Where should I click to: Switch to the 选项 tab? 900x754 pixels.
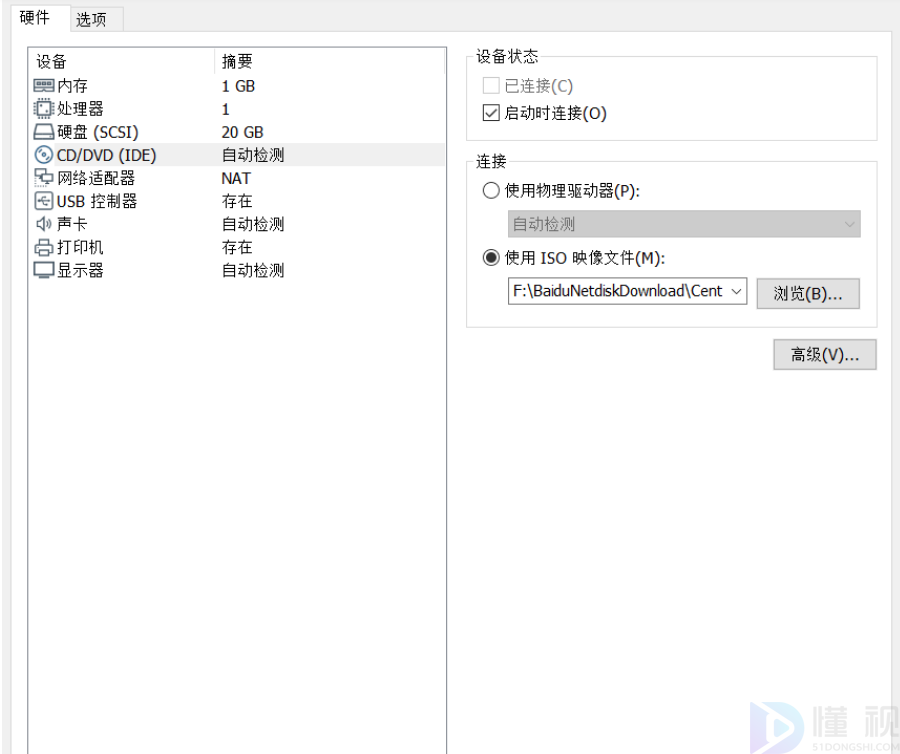click(x=91, y=19)
